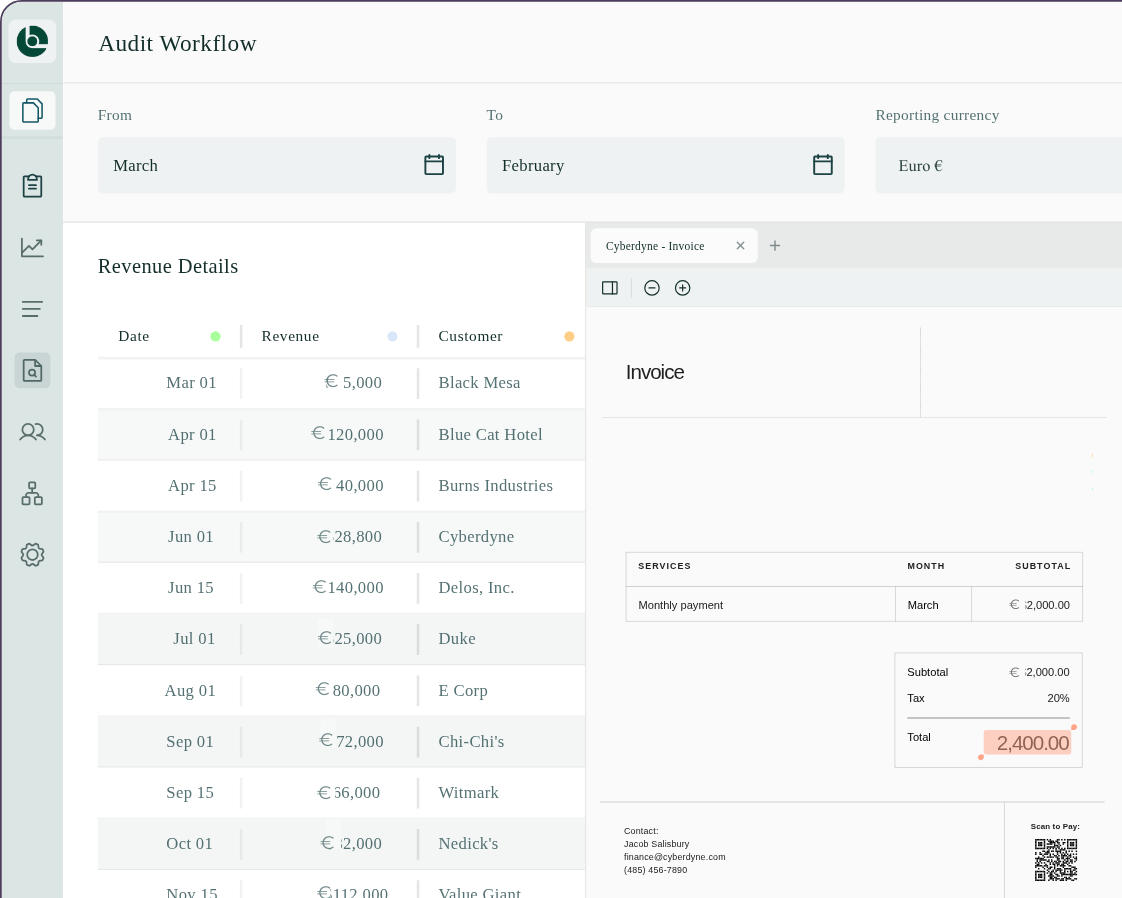This screenshot has height=898, width=1122.
Task: Click the zoom out minus icon
Action: click(652, 288)
